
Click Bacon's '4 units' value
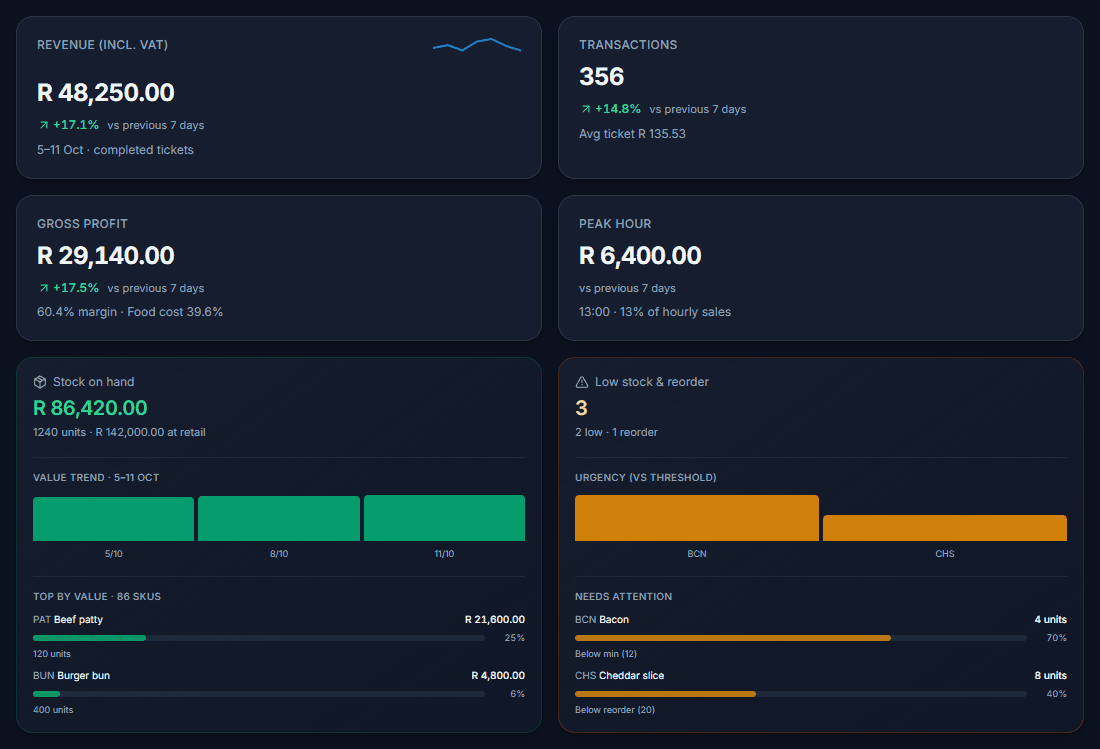pos(1050,620)
